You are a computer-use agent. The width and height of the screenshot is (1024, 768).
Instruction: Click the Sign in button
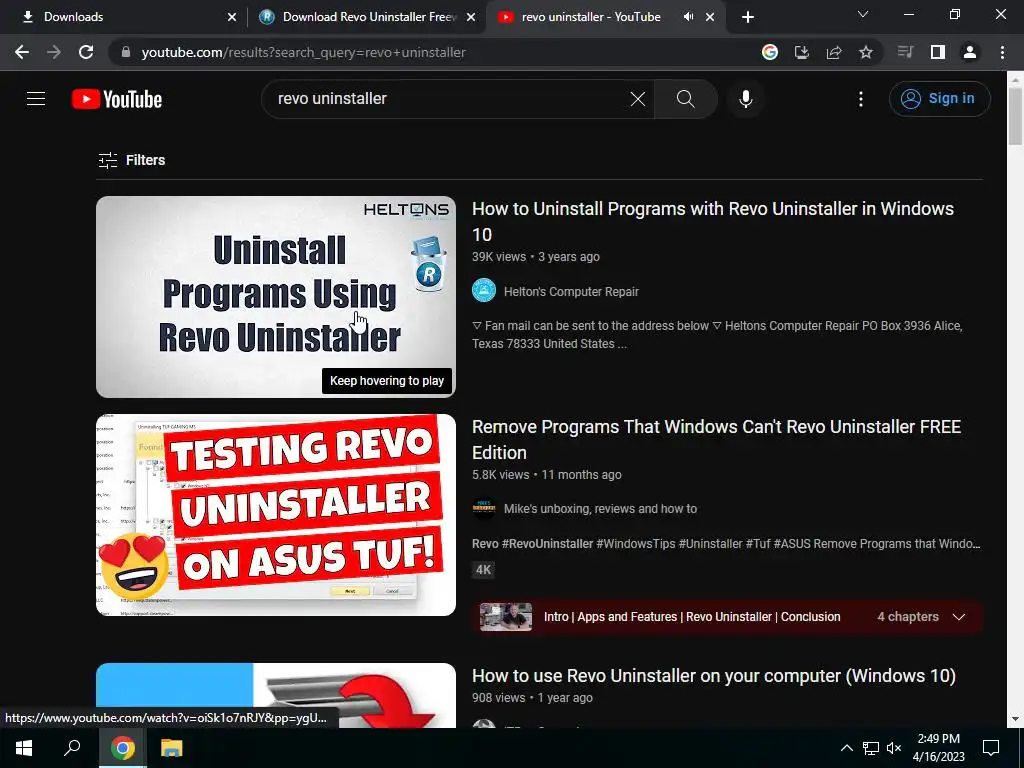click(x=939, y=99)
